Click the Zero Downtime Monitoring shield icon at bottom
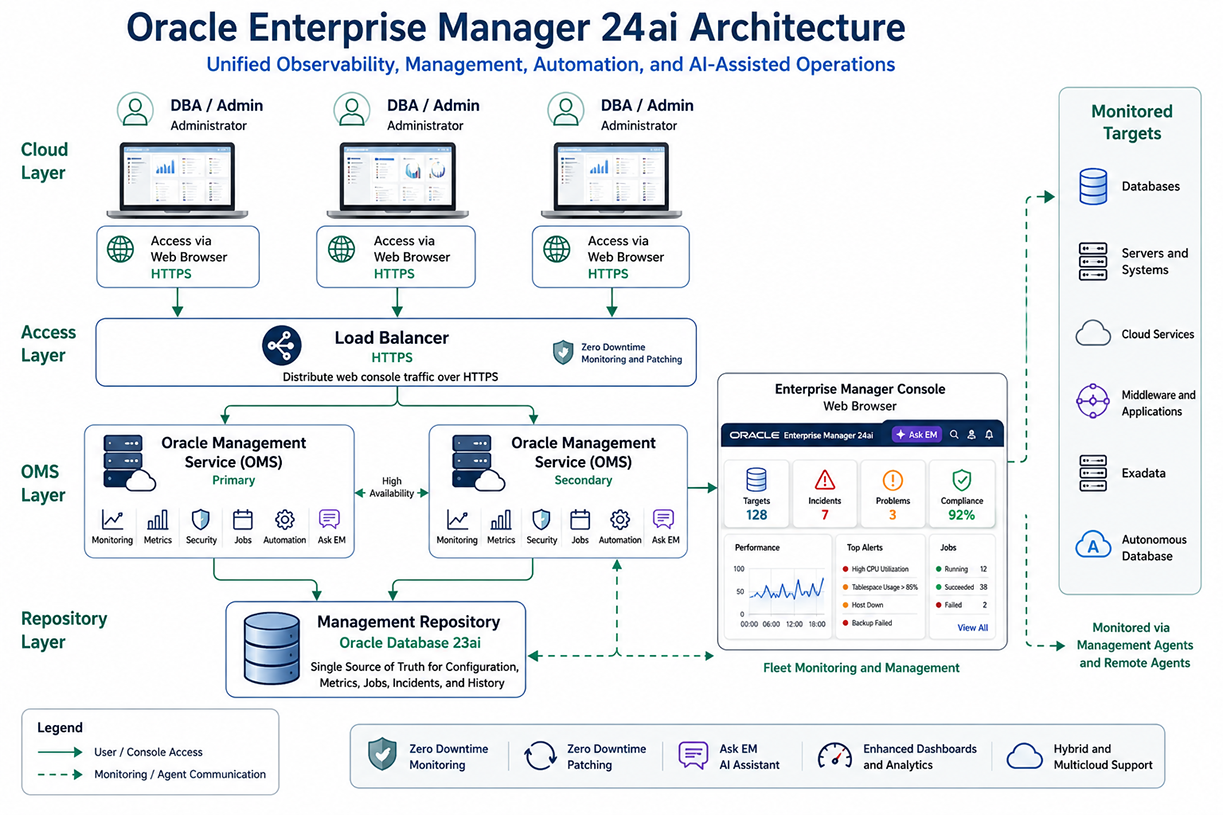Viewport: 1223px width, 815px height. pos(382,755)
